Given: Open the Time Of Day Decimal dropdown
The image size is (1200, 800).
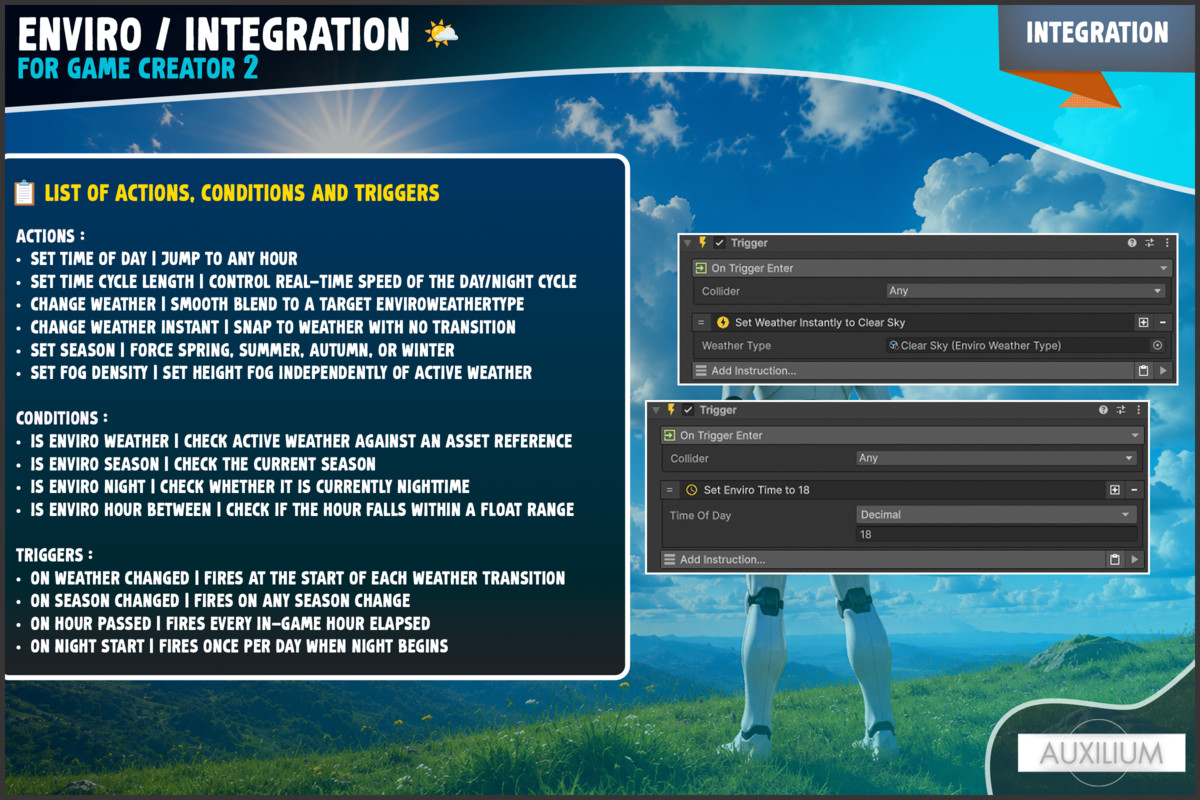Looking at the screenshot, I should click(996, 514).
